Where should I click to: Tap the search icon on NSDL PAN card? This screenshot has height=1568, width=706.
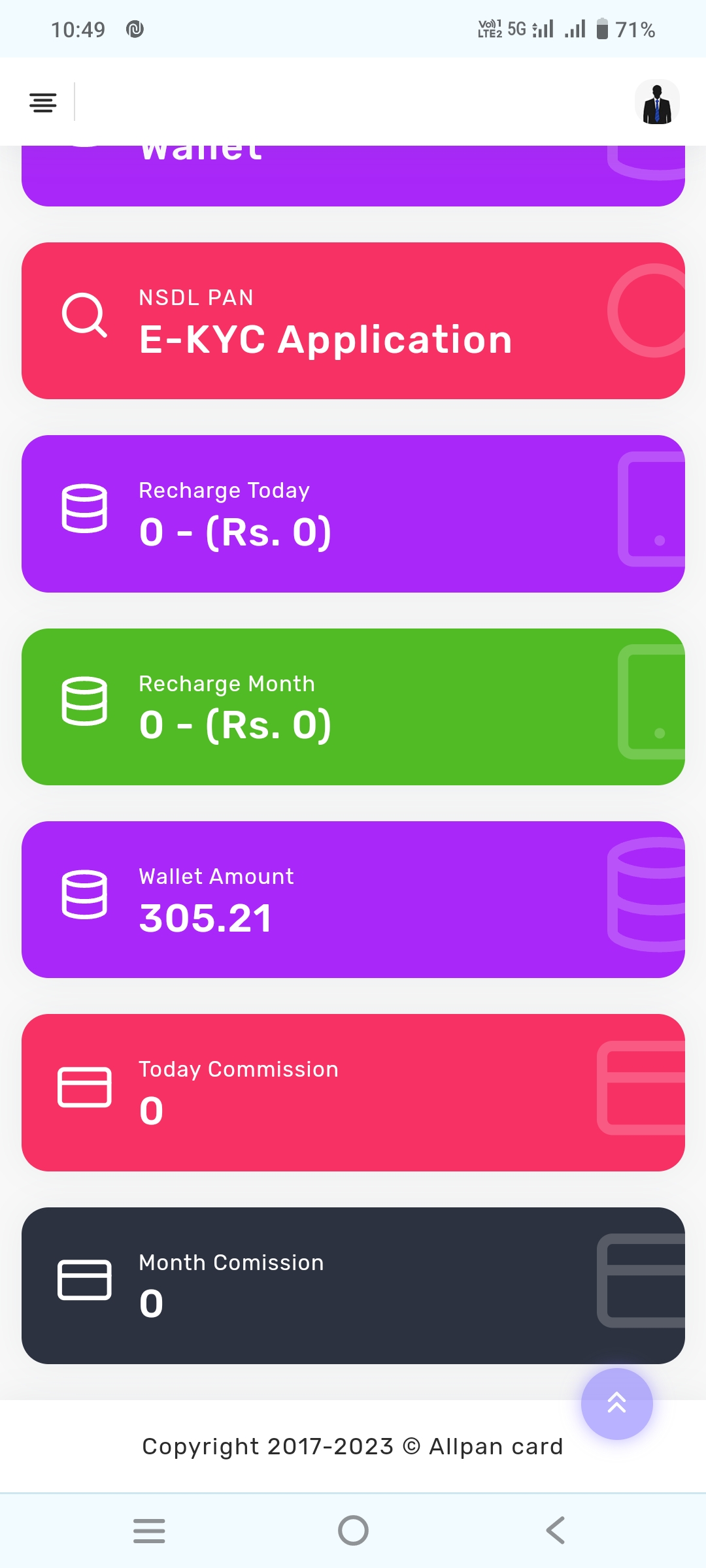click(x=84, y=315)
